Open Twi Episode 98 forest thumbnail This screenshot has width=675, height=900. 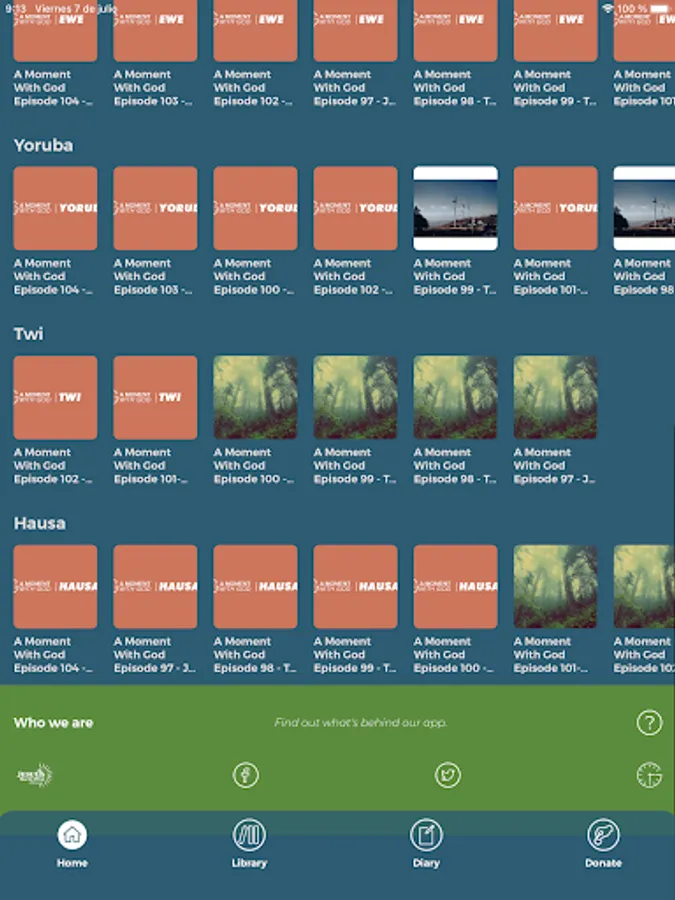point(455,397)
